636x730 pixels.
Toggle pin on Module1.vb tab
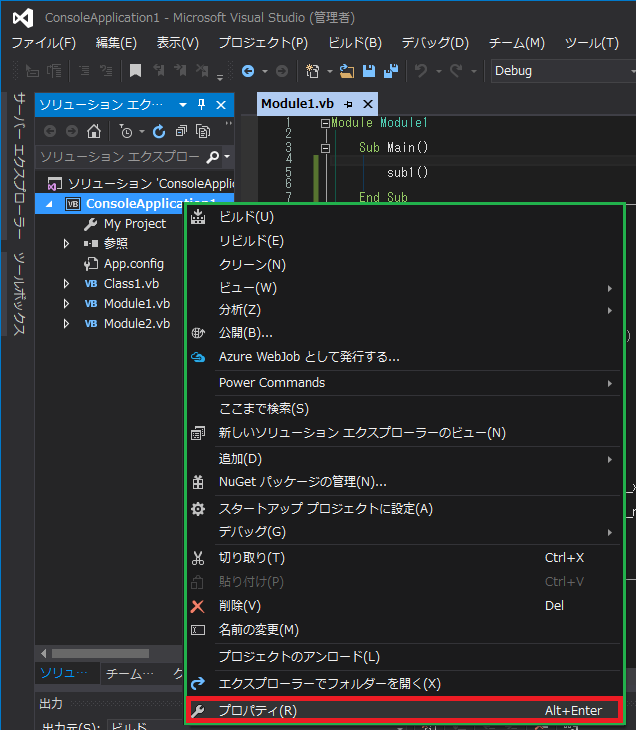click(348, 104)
